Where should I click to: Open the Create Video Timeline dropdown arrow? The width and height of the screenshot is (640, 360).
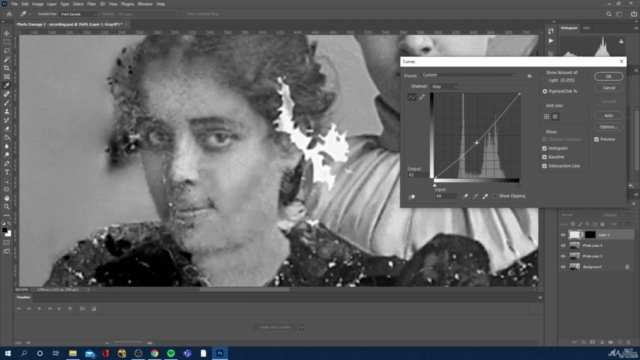[x=302, y=327]
